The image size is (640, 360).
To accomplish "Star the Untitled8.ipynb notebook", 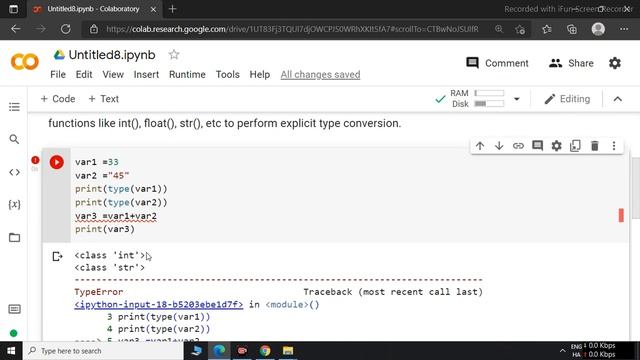I will 174,55.
